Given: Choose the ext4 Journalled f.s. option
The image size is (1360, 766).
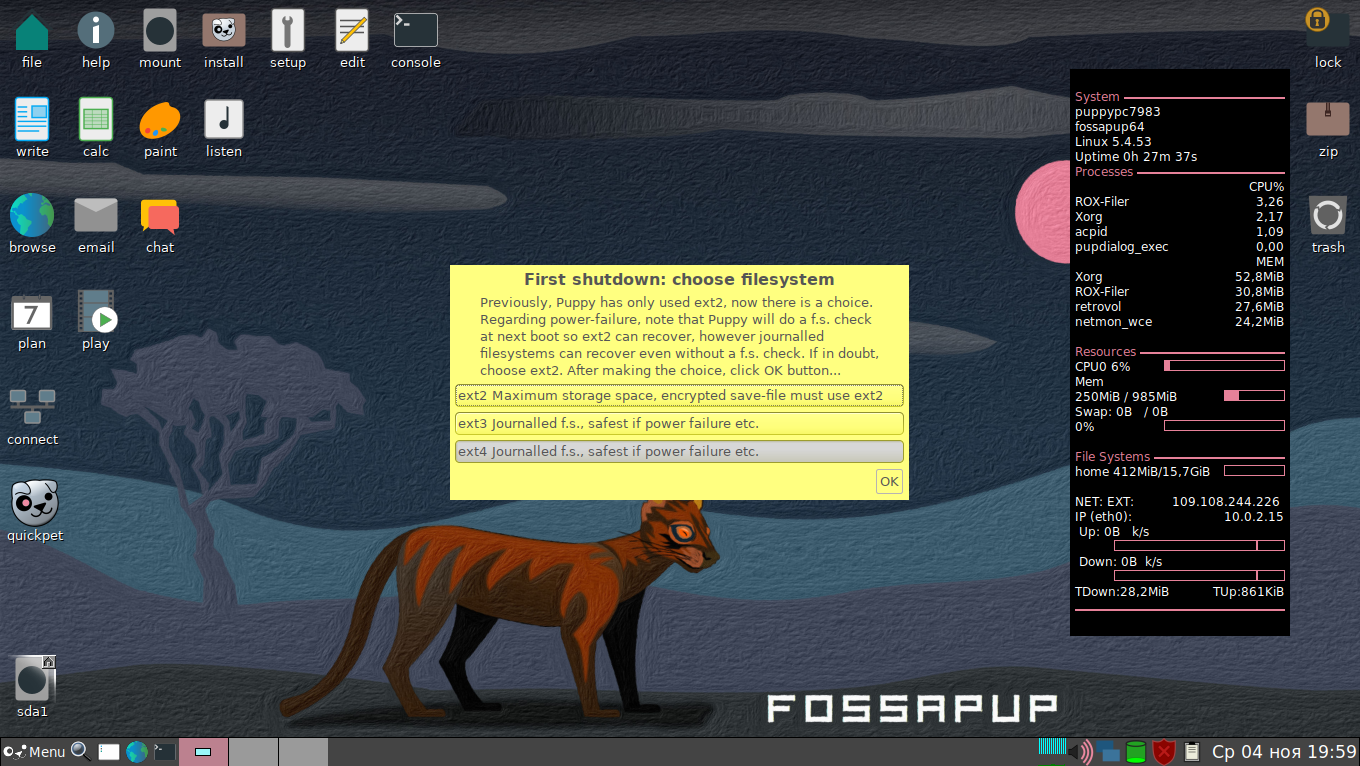Looking at the screenshot, I should [679, 451].
